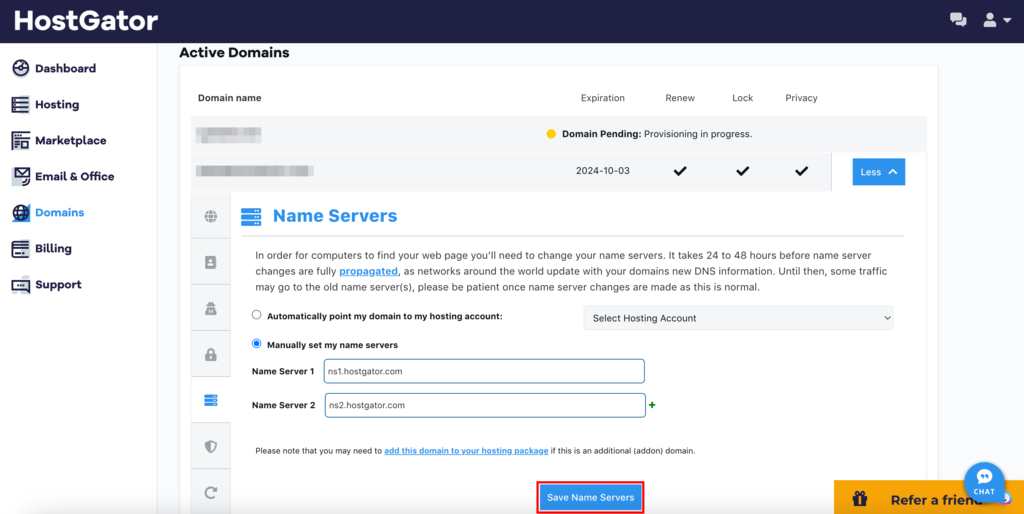Screen dimensions: 1024x514
Task: Open Select Hosting Account dropdown
Action: click(x=738, y=318)
